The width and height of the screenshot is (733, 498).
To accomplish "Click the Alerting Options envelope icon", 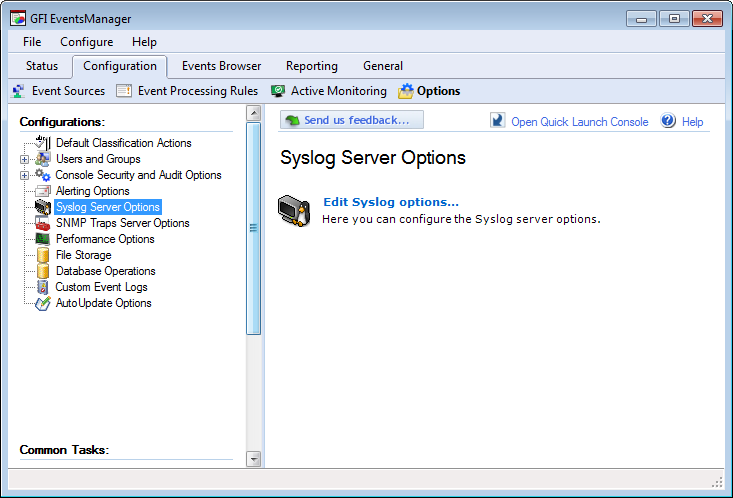I will (43, 191).
